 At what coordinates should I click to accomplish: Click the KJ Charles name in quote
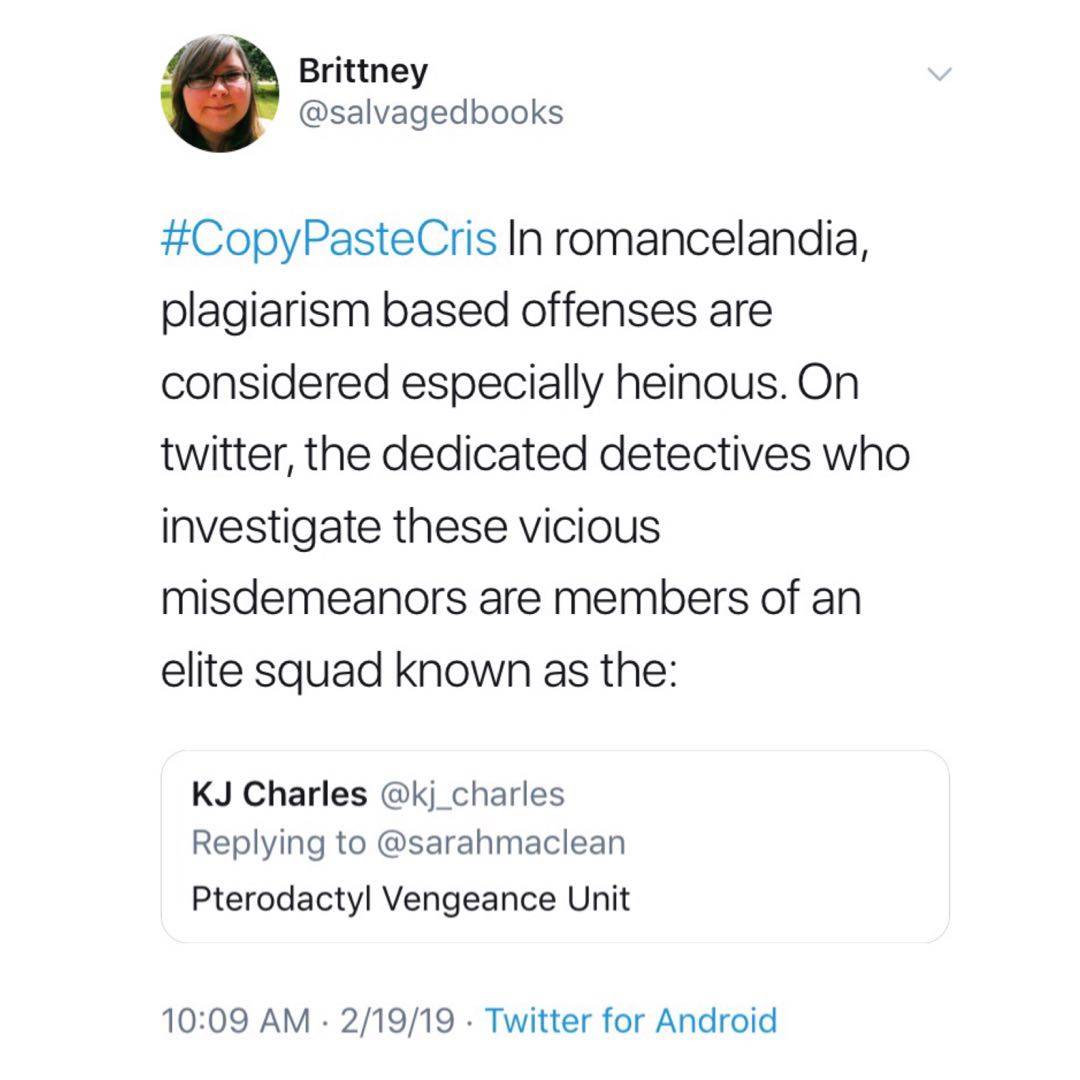click(x=279, y=794)
